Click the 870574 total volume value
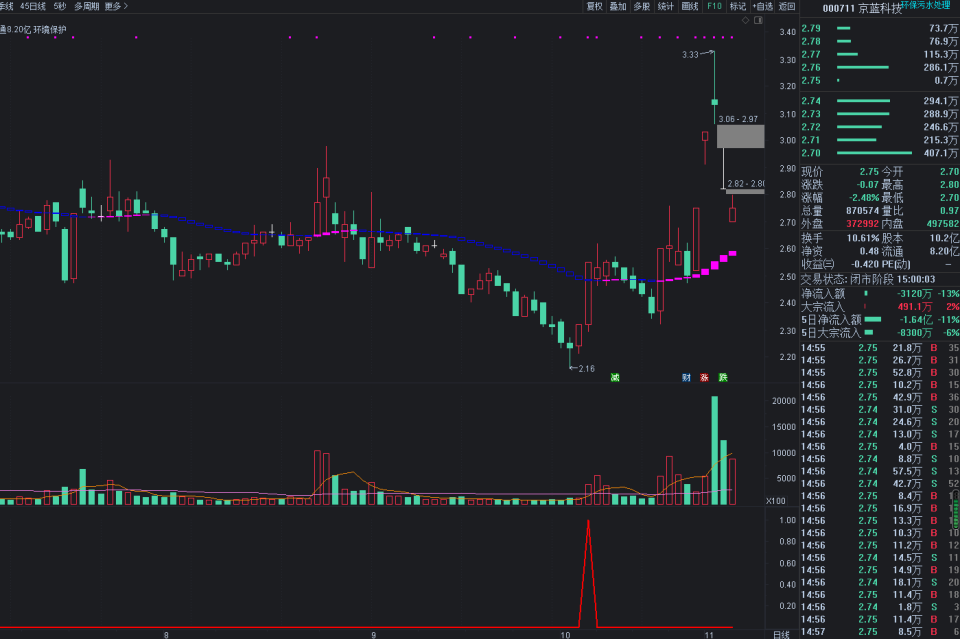The height and width of the screenshot is (639, 960). click(x=863, y=211)
